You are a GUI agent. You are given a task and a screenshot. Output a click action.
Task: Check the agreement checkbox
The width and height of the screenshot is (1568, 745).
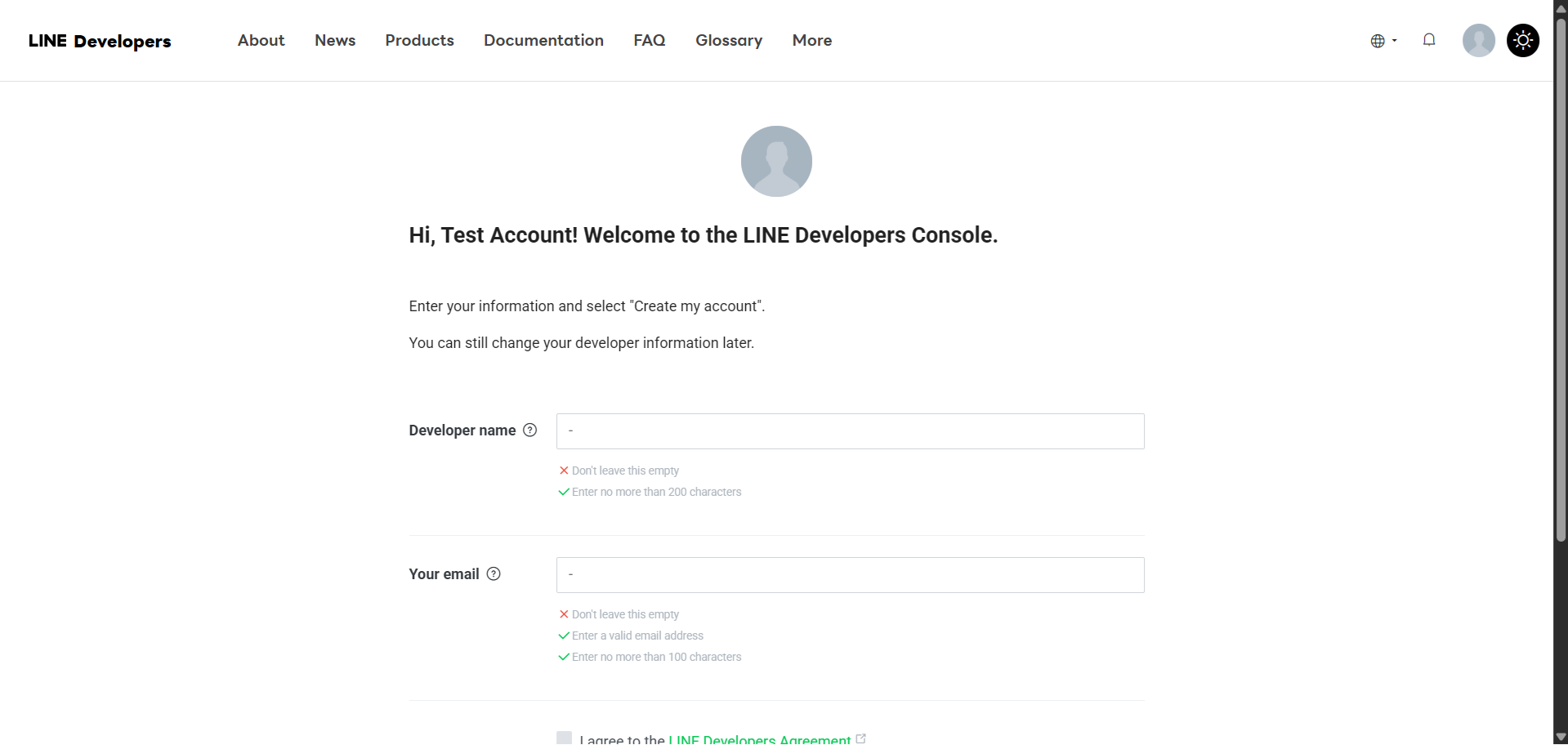[x=564, y=738]
